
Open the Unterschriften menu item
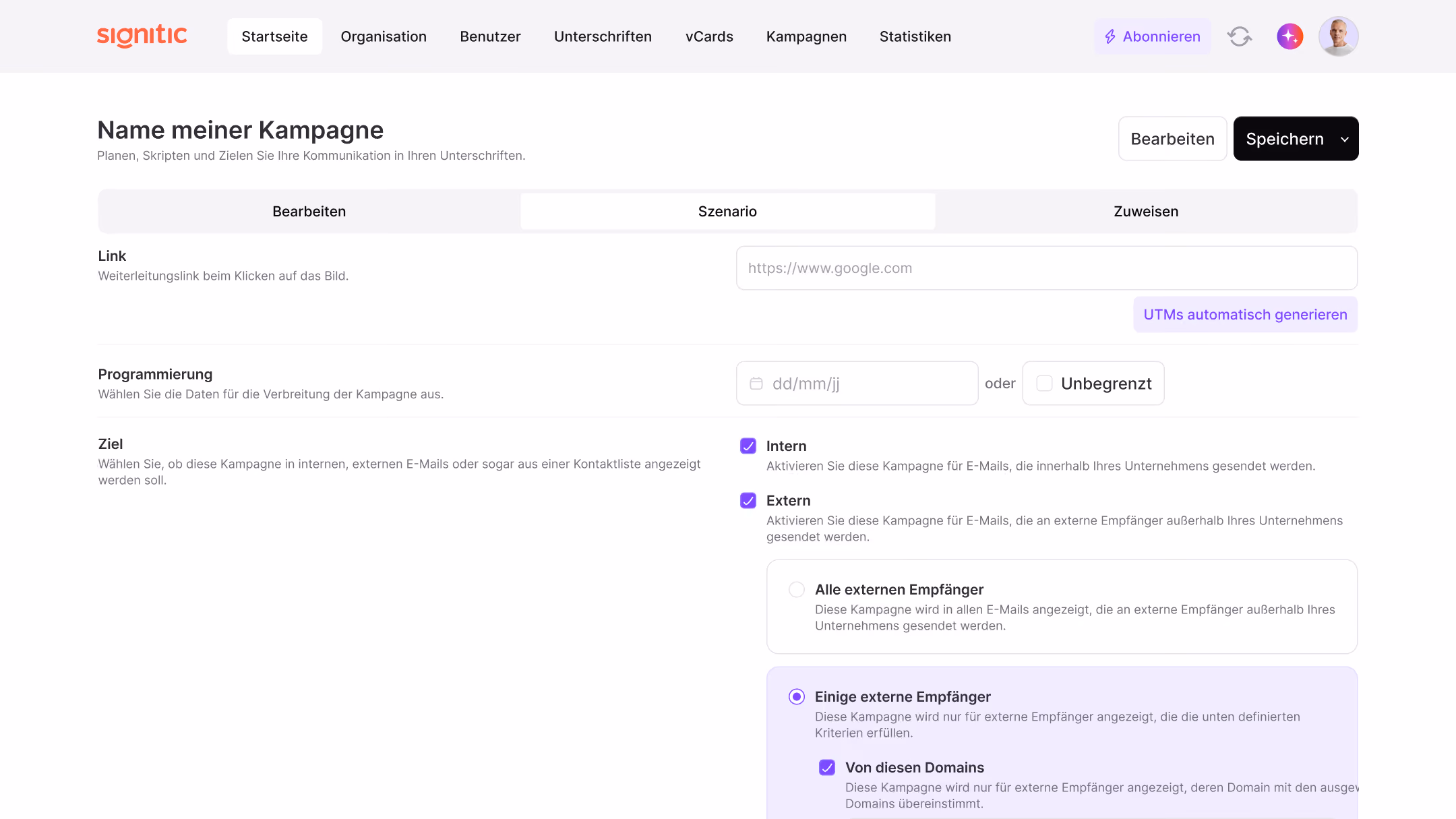[x=603, y=36]
